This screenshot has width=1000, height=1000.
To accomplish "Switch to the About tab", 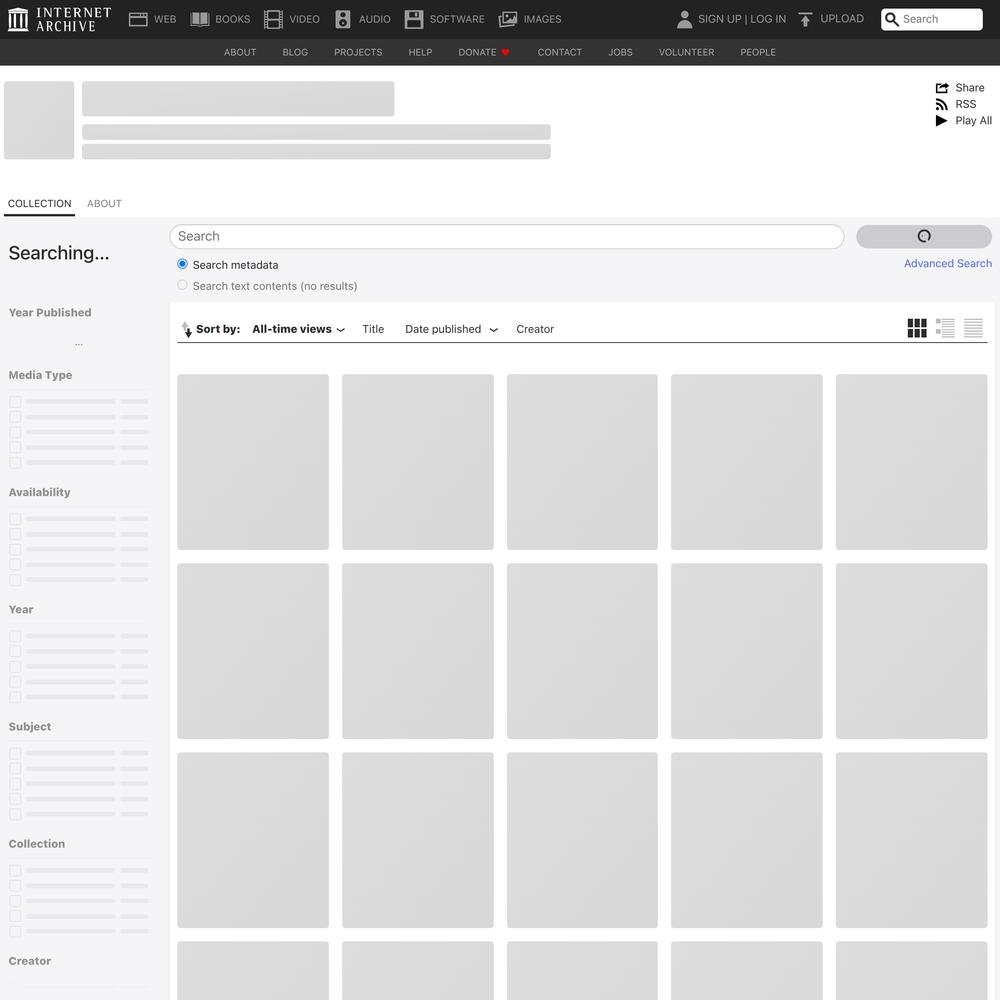I will [104, 204].
